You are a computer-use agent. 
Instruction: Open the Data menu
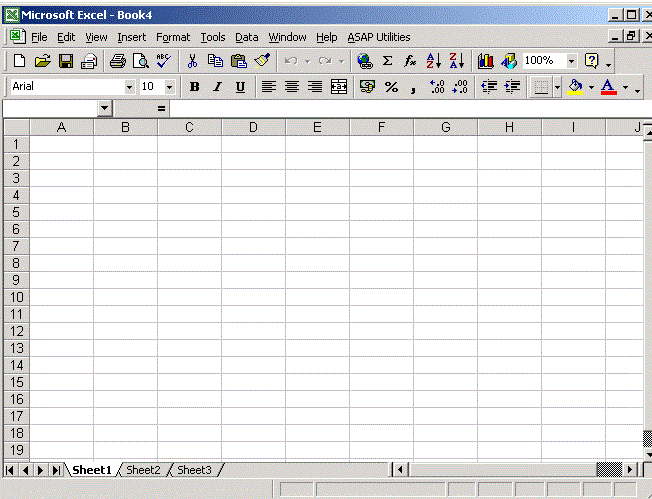(247, 37)
